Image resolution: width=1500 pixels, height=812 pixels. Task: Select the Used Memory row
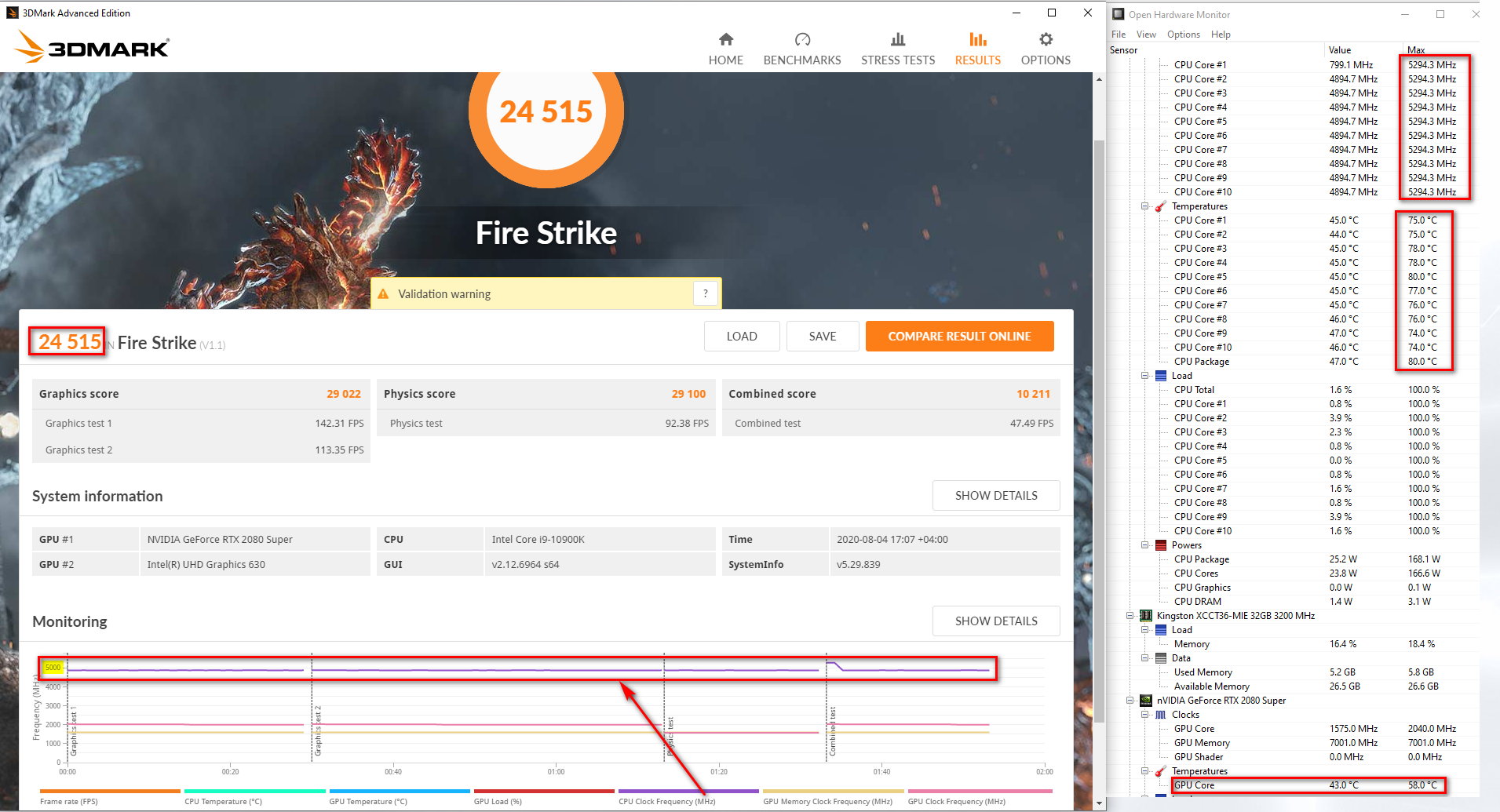pyautogui.click(x=1294, y=672)
